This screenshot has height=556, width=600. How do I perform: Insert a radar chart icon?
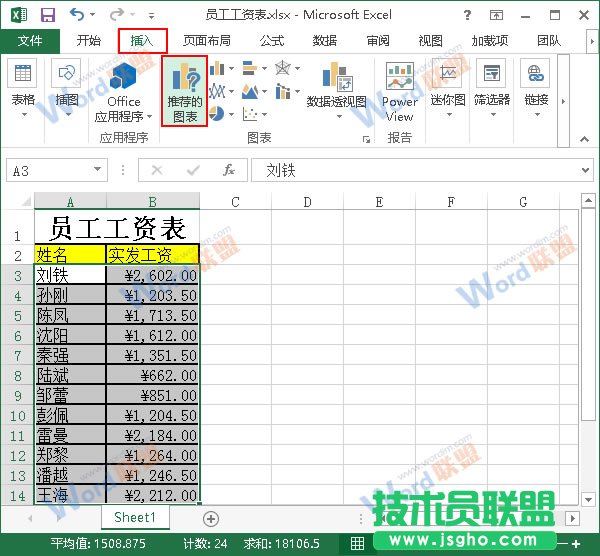point(283,68)
